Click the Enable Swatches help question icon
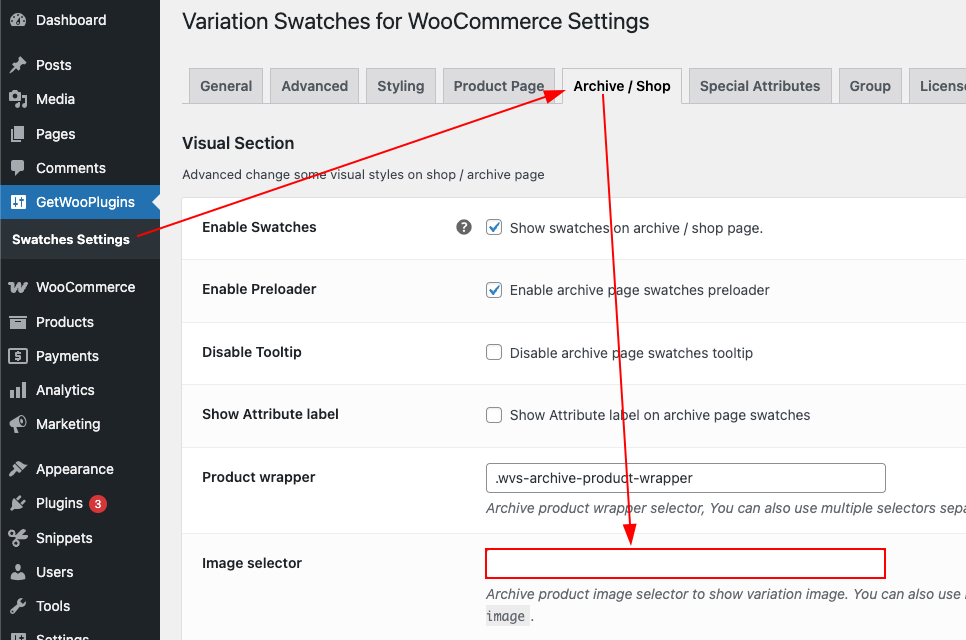The width and height of the screenshot is (966, 640). [464, 227]
